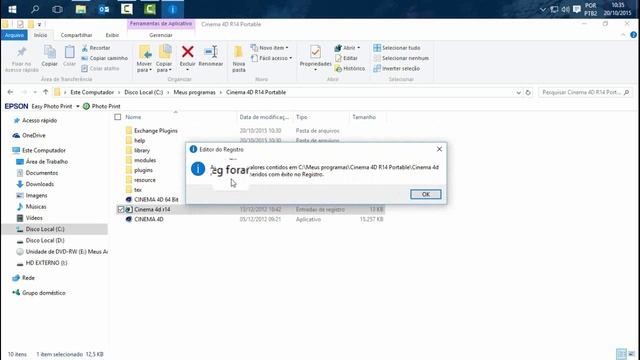This screenshot has width=640, height=360.
Task: Click the Propriedades icon
Action: tap(315, 52)
